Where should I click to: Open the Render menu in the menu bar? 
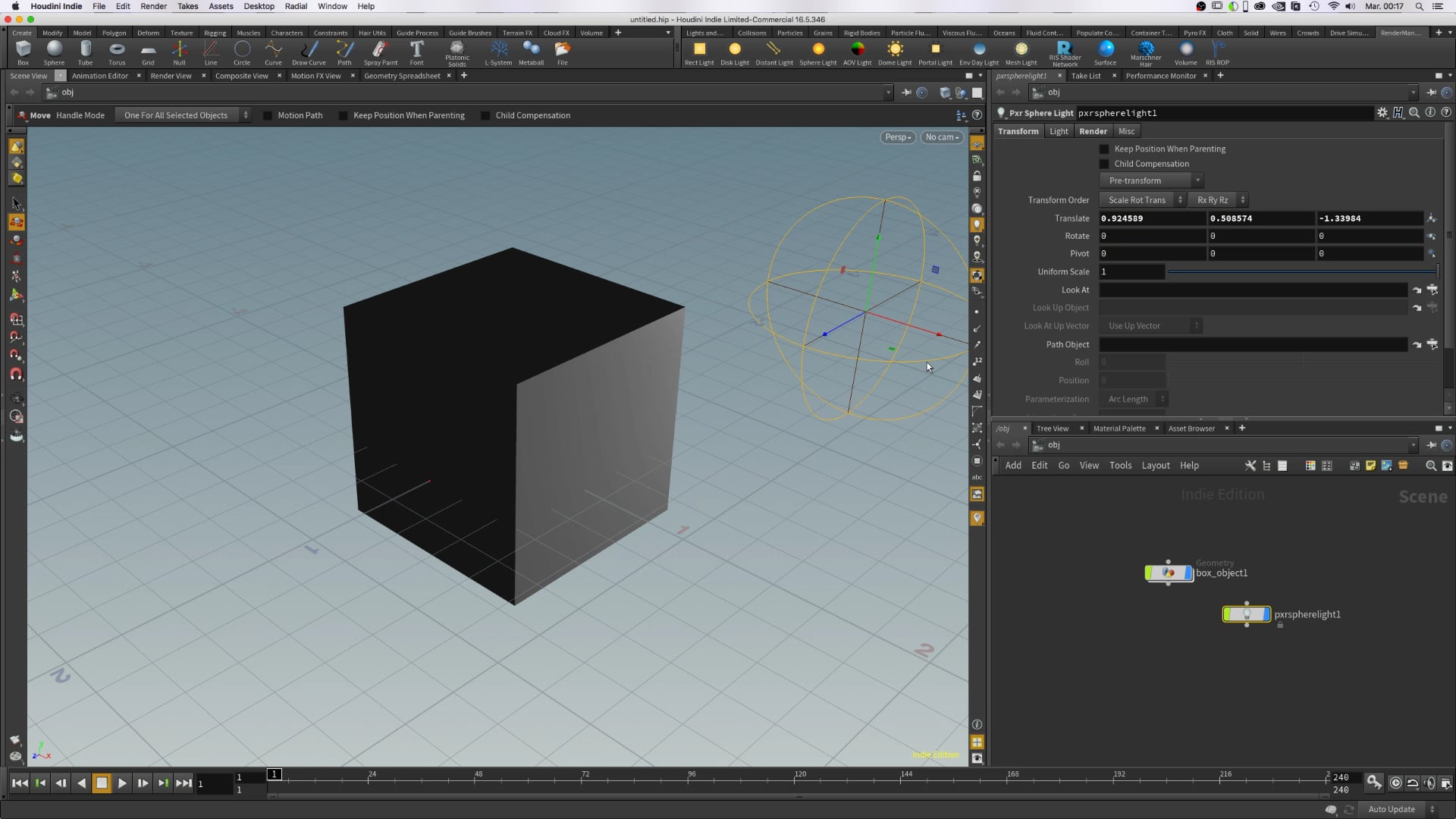point(153,6)
